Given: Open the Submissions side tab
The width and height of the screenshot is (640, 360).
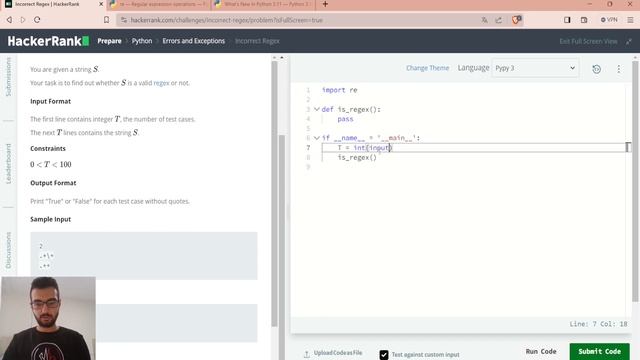Looking at the screenshot, I should (8, 77).
